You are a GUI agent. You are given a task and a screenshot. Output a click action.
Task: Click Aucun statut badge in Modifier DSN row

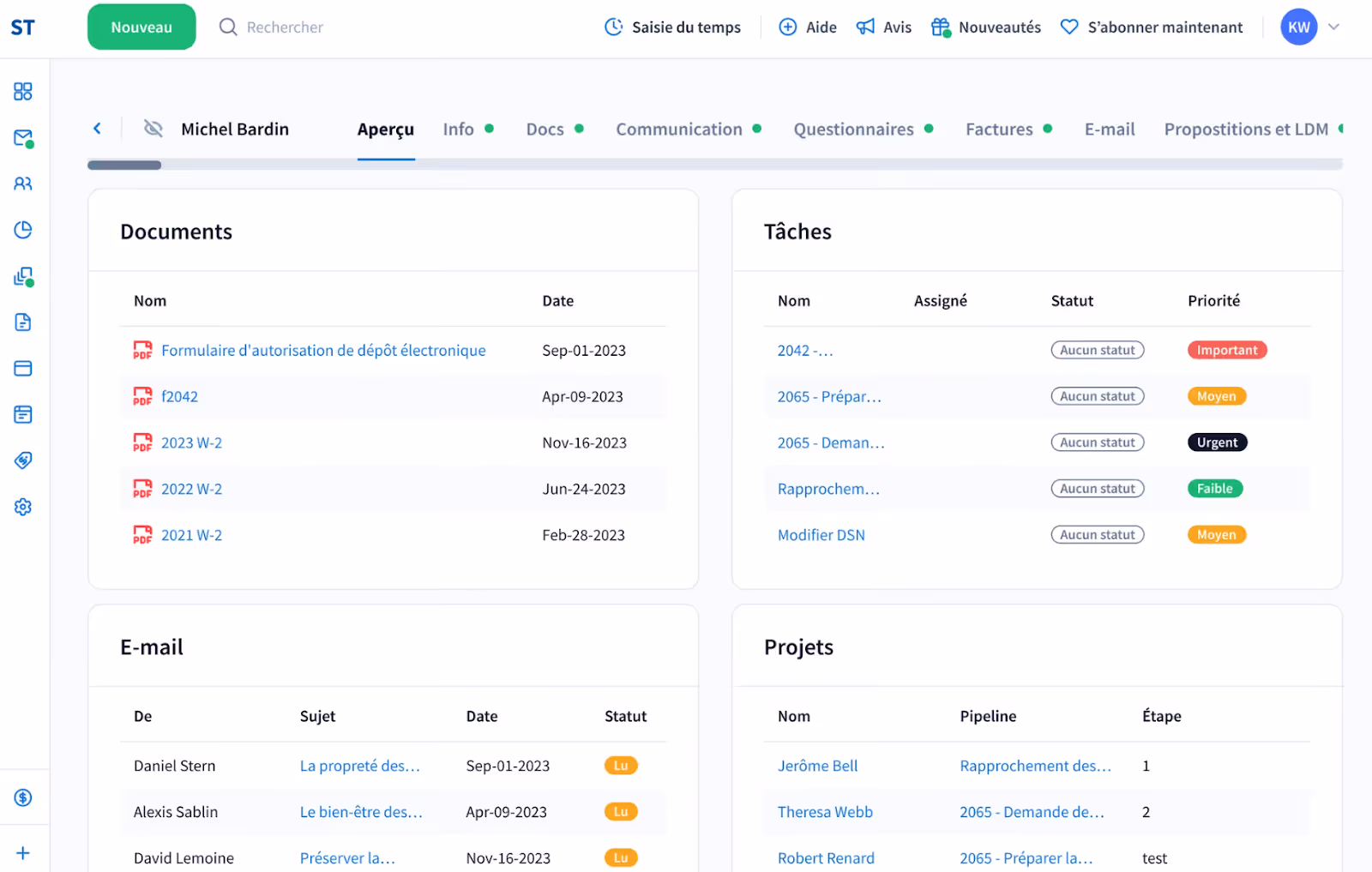pos(1098,535)
